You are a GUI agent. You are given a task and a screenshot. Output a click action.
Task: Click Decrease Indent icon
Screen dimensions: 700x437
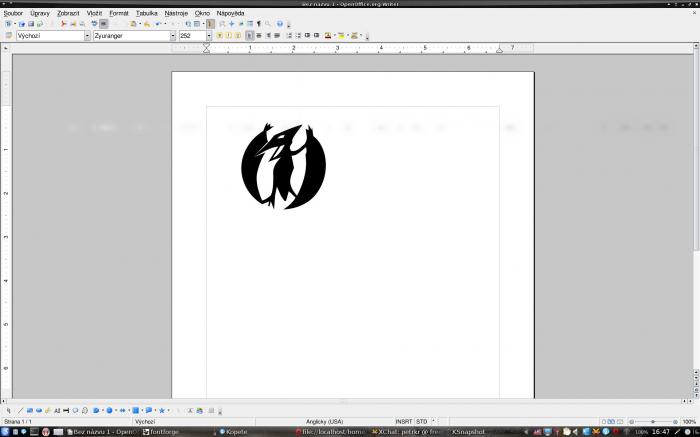click(307, 35)
